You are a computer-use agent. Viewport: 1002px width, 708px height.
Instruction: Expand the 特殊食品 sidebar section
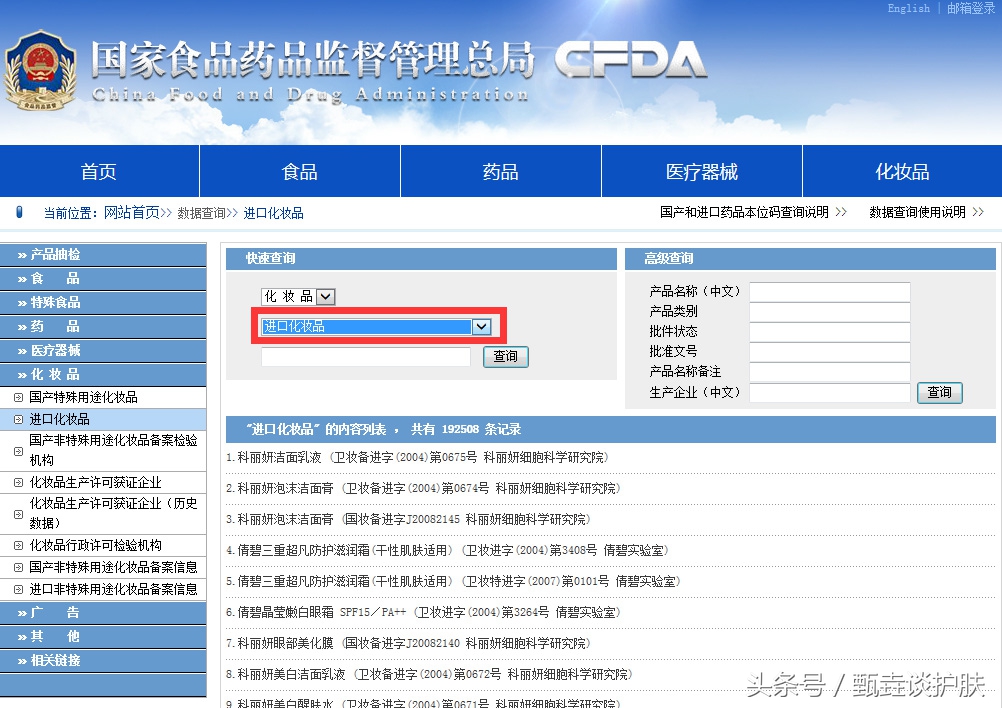point(103,302)
